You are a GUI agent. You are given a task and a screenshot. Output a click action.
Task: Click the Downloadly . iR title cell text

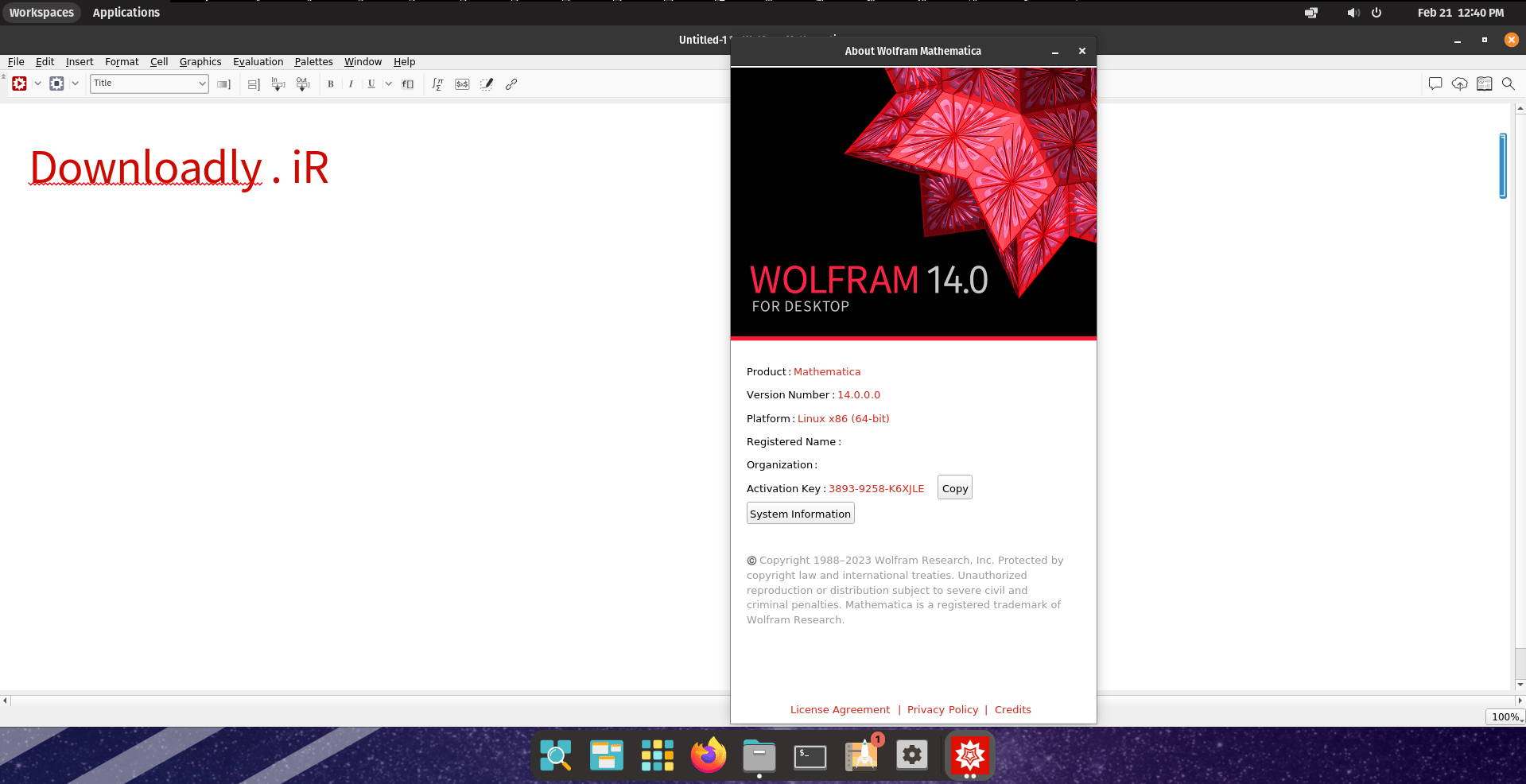point(179,167)
